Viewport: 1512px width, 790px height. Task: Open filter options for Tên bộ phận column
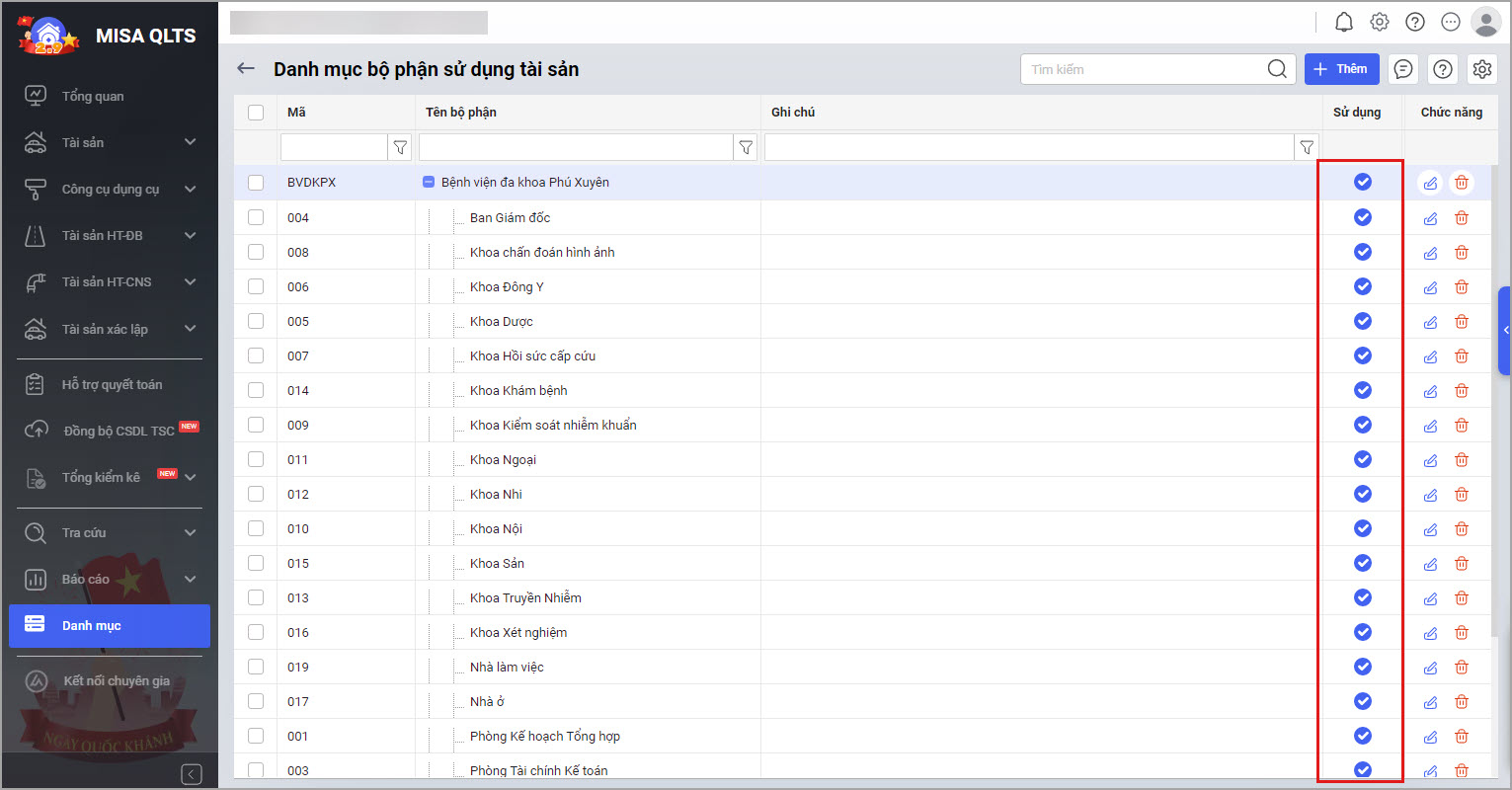[746, 147]
